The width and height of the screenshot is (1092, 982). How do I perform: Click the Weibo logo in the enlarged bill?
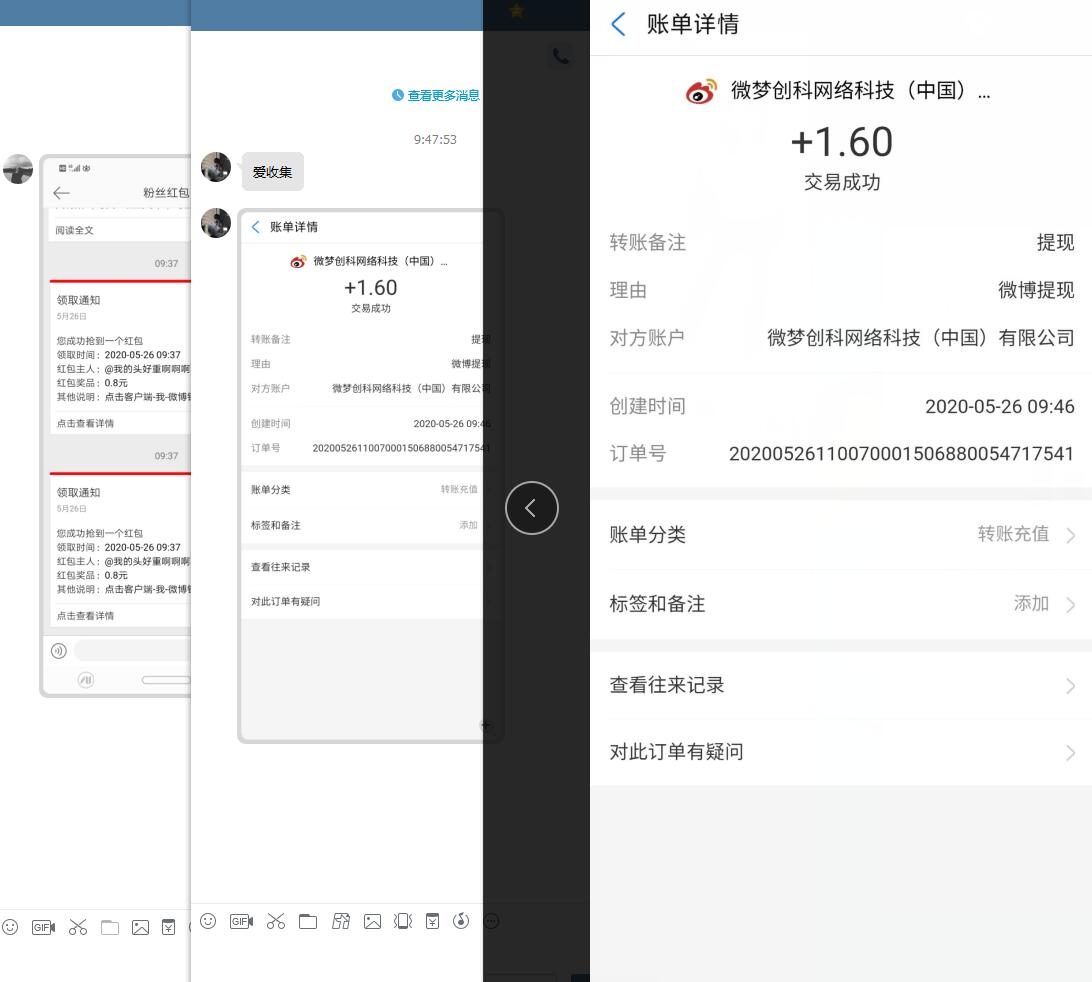pos(701,91)
